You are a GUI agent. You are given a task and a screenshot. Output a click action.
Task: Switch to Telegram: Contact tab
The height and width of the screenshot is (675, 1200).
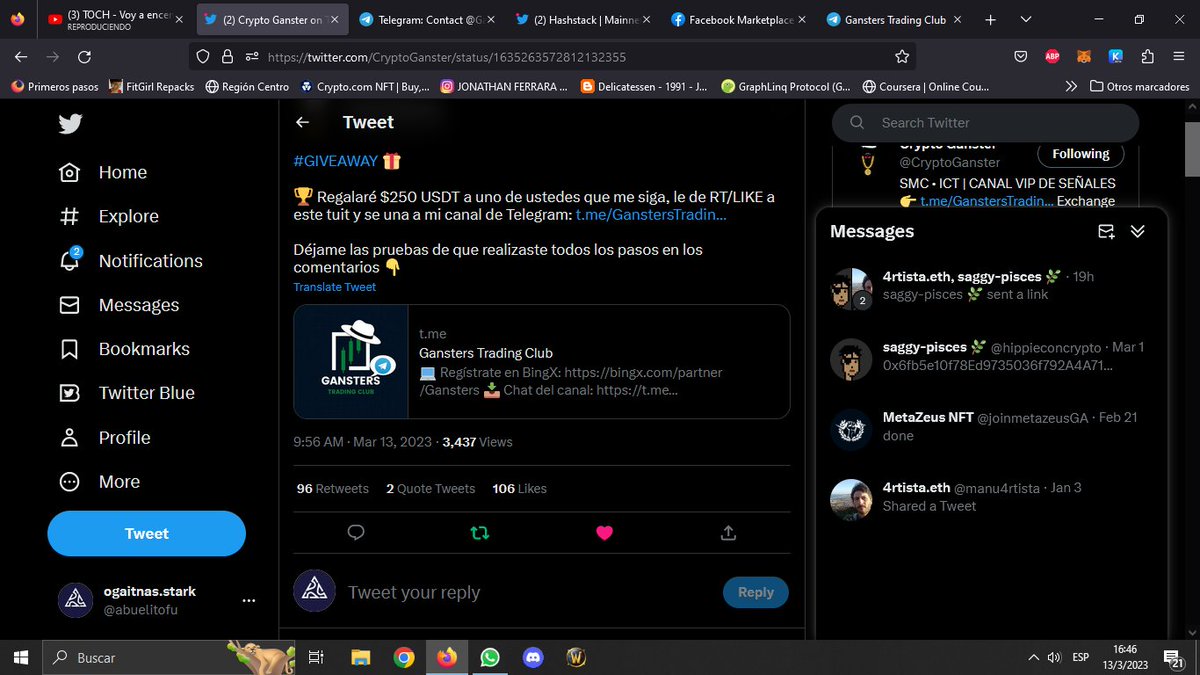426,20
